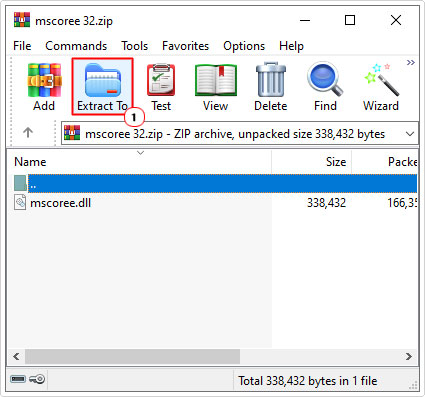Click the Add toolbar icon
Screen dimensions: 425x397
(x=44, y=81)
